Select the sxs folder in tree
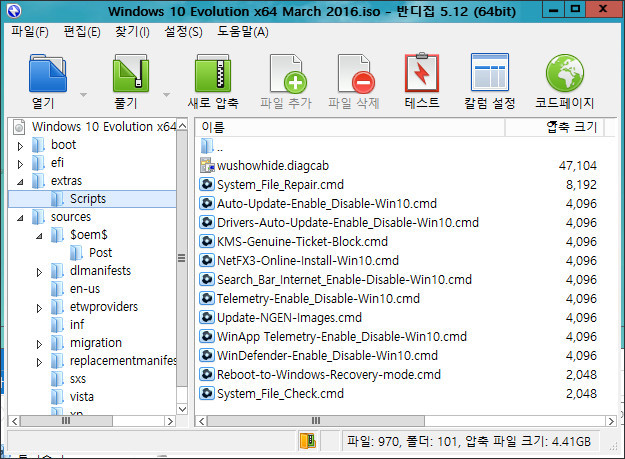Image resolution: width=625 pixels, height=459 pixels. (78, 379)
